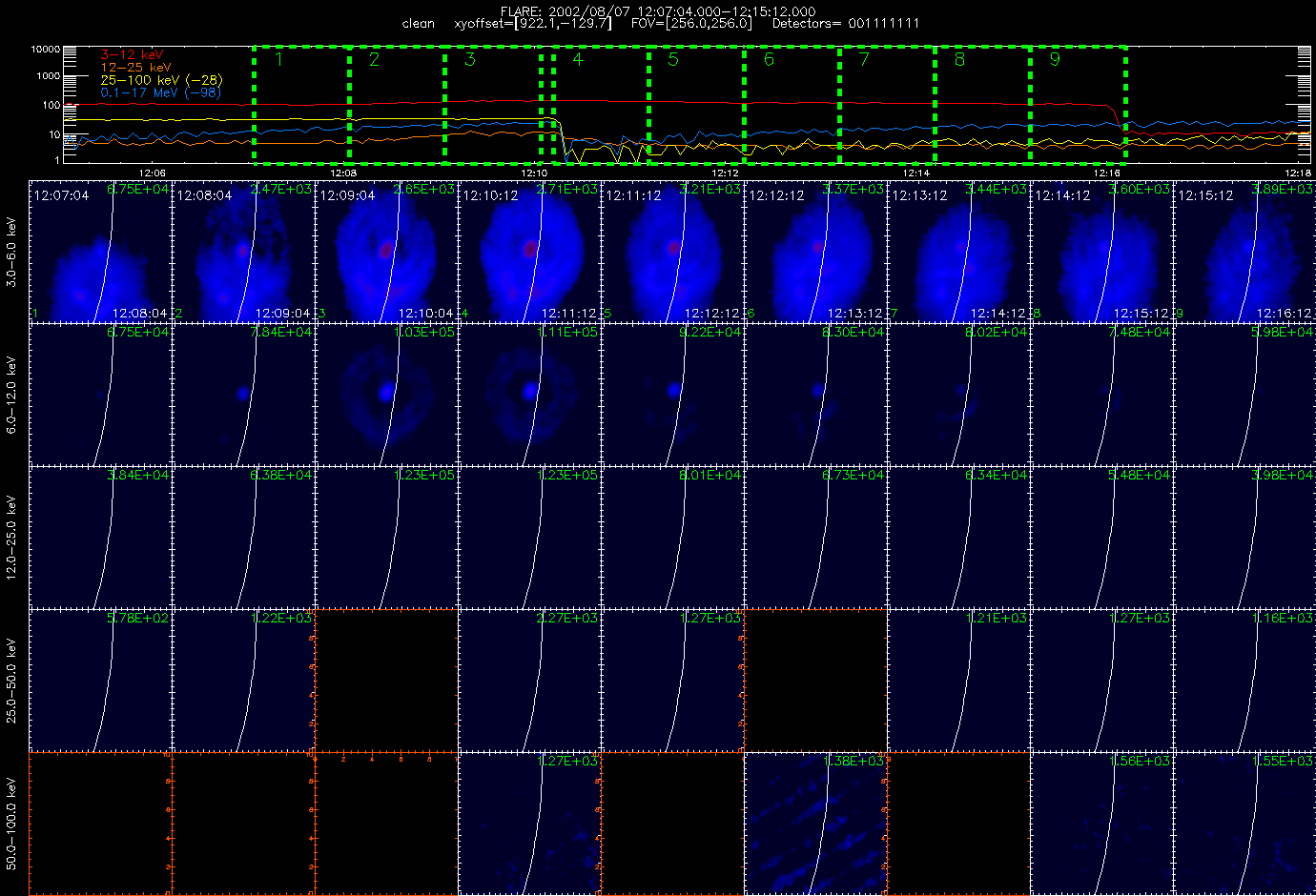Click the 12:06 time axis label
This screenshot has height=896, width=1316.
[153, 173]
